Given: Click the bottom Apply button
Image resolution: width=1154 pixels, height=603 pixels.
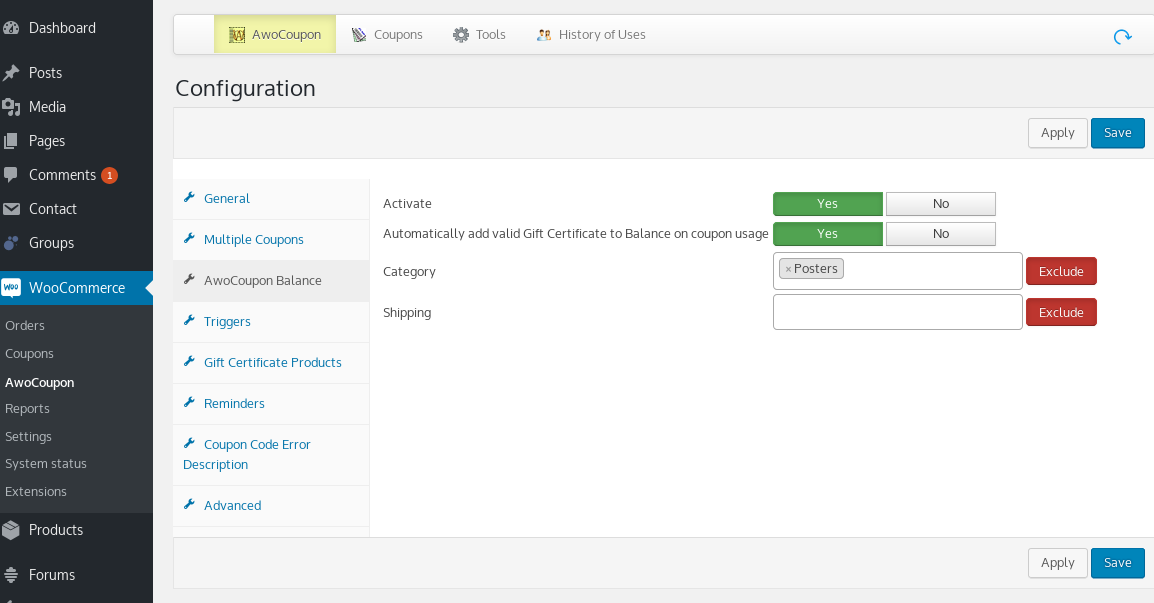Looking at the screenshot, I should click(x=1057, y=563).
